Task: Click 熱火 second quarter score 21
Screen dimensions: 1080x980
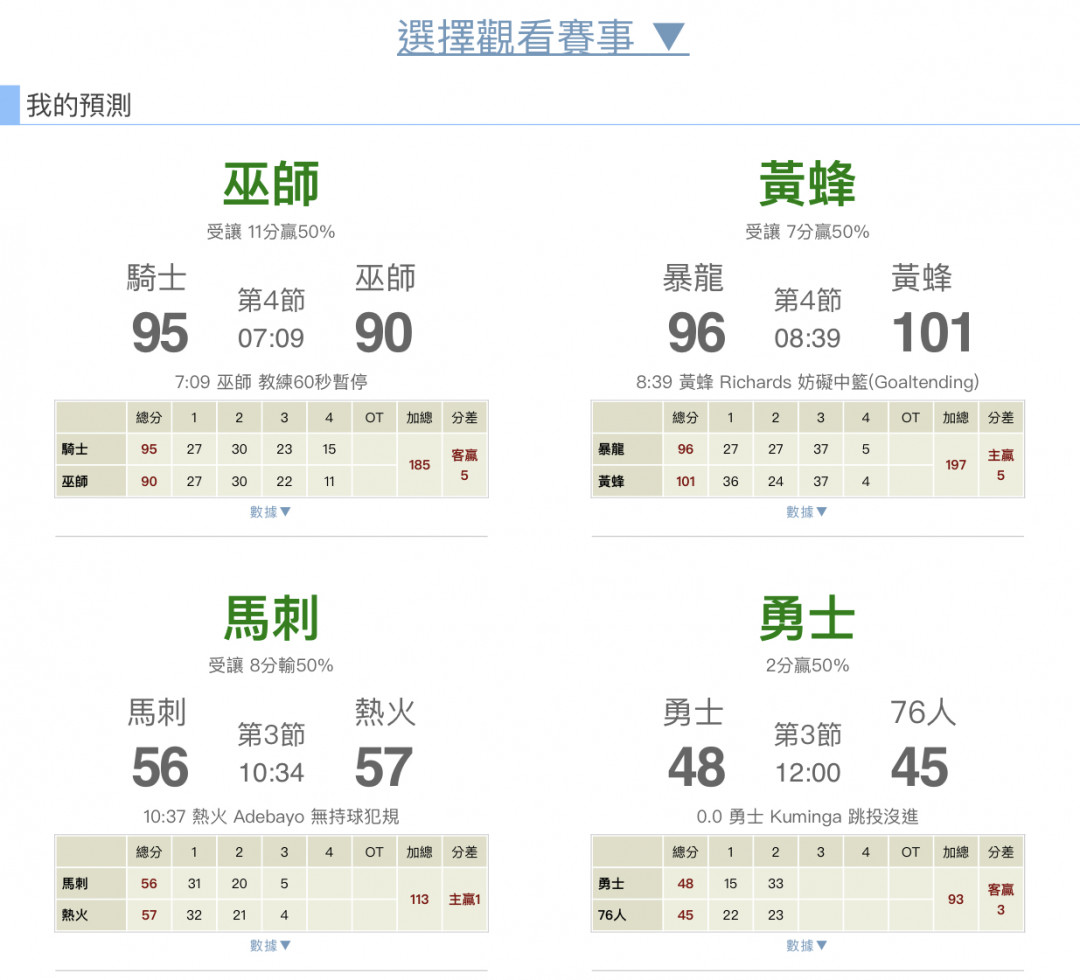Action: (239, 915)
